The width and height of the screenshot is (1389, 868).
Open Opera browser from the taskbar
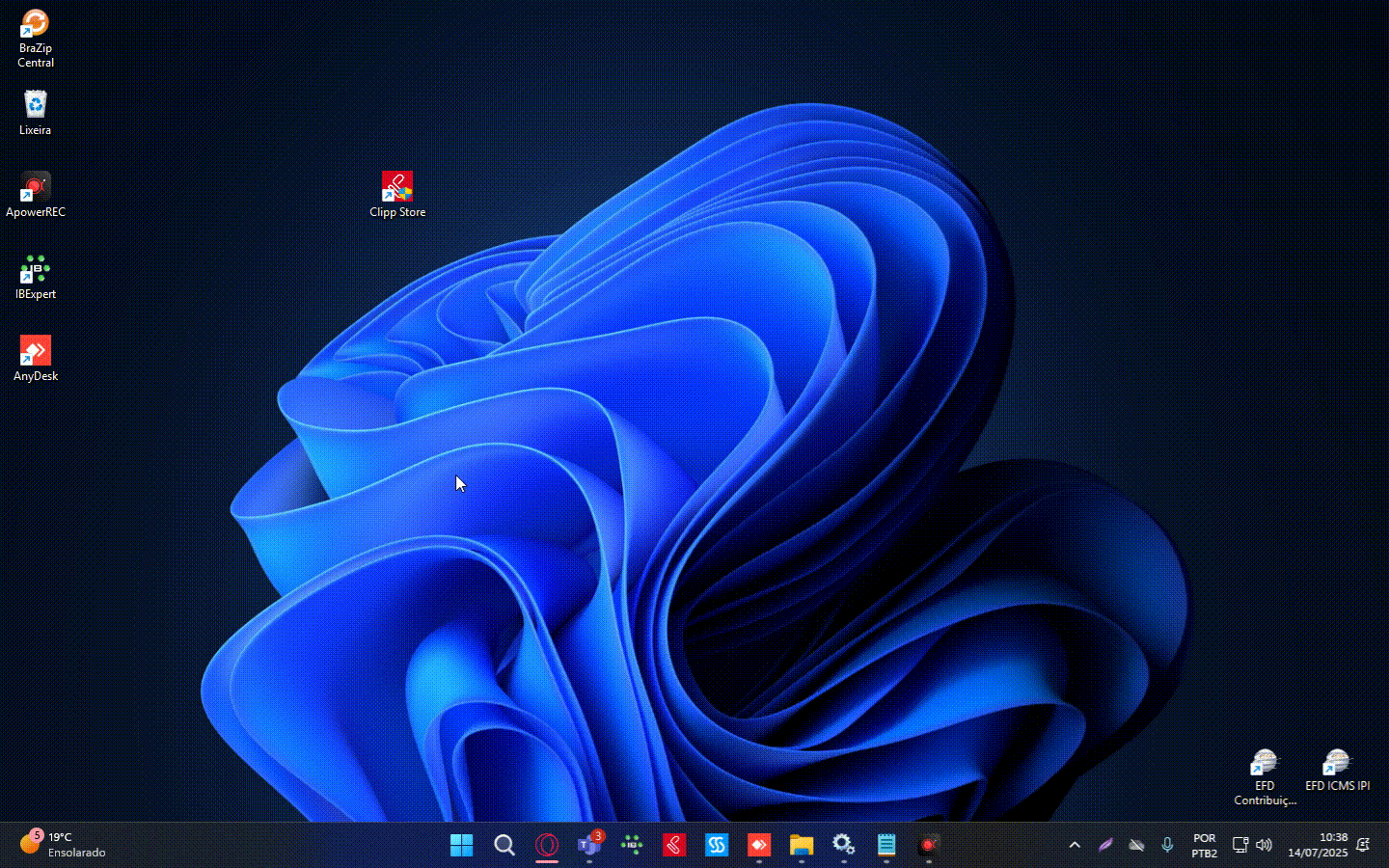pyautogui.click(x=547, y=846)
